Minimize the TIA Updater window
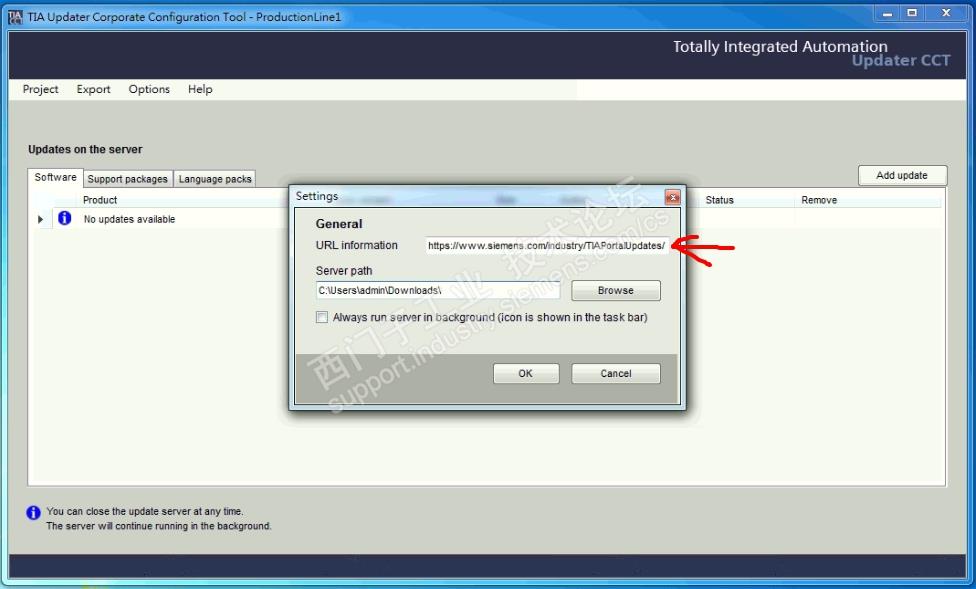The height and width of the screenshot is (589, 976). tap(888, 13)
